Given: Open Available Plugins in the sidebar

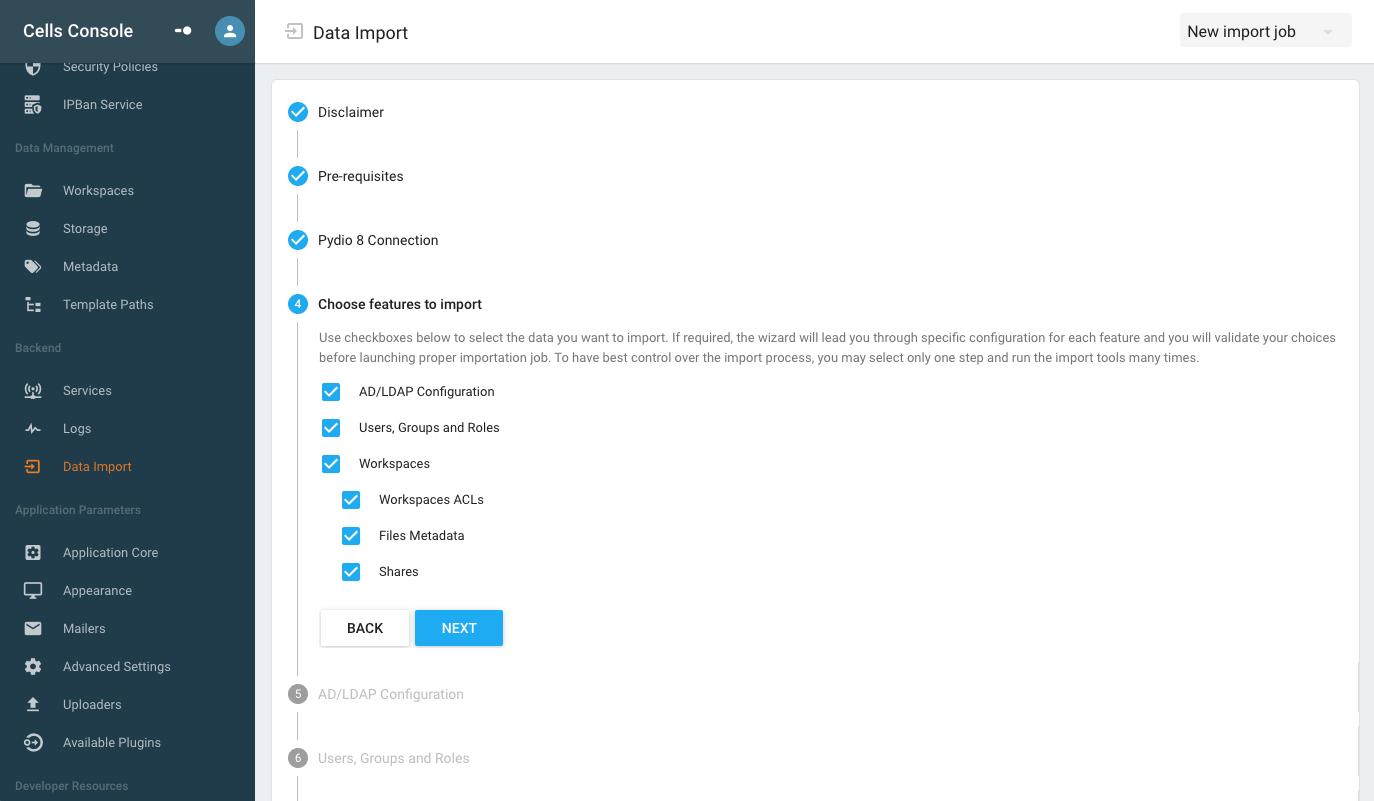Looking at the screenshot, I should coord(112,743).
